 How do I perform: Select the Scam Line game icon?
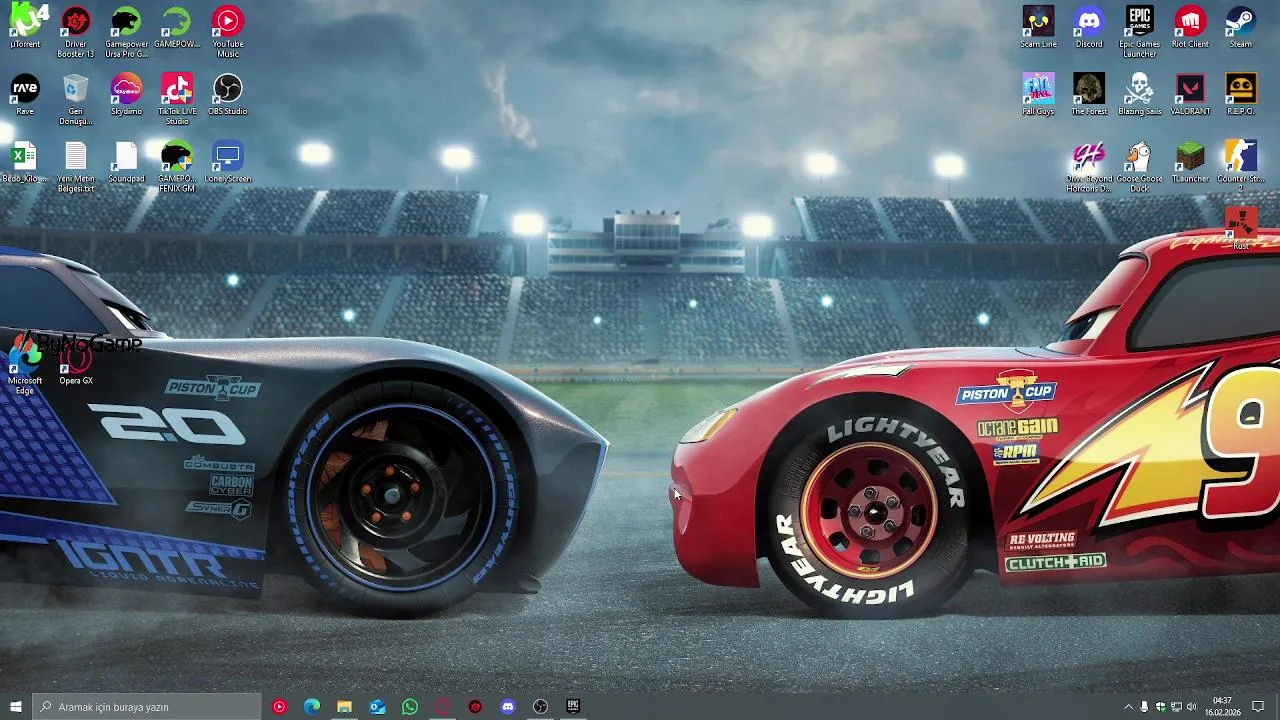pyautogui.click(x=1039, y=27)
